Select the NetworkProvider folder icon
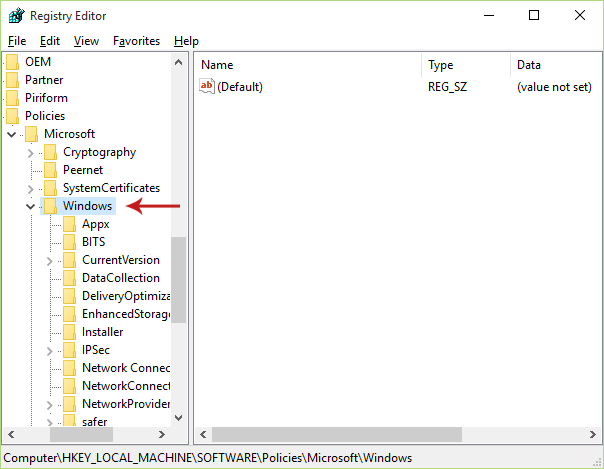604x469 pixels. (69, 404)
